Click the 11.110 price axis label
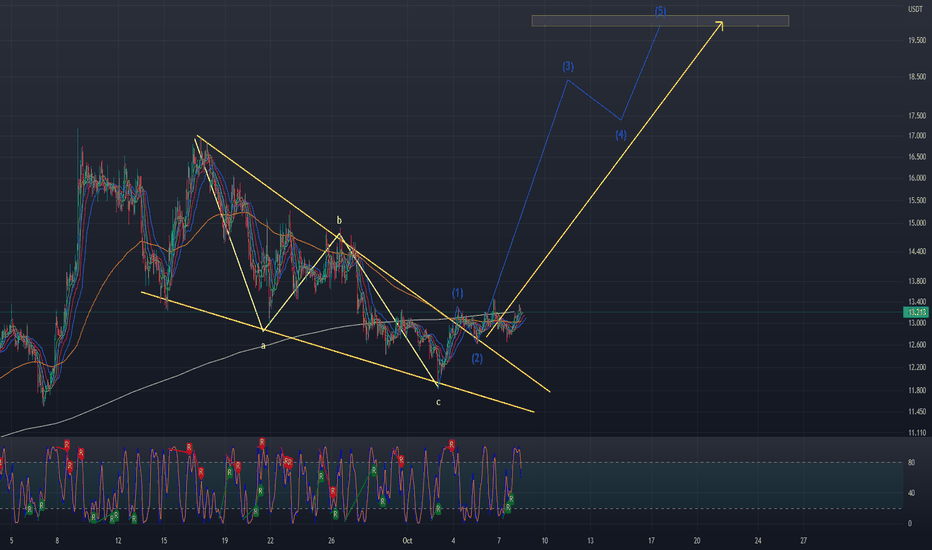This screenshot has height=550, width=932. point(917,433)
